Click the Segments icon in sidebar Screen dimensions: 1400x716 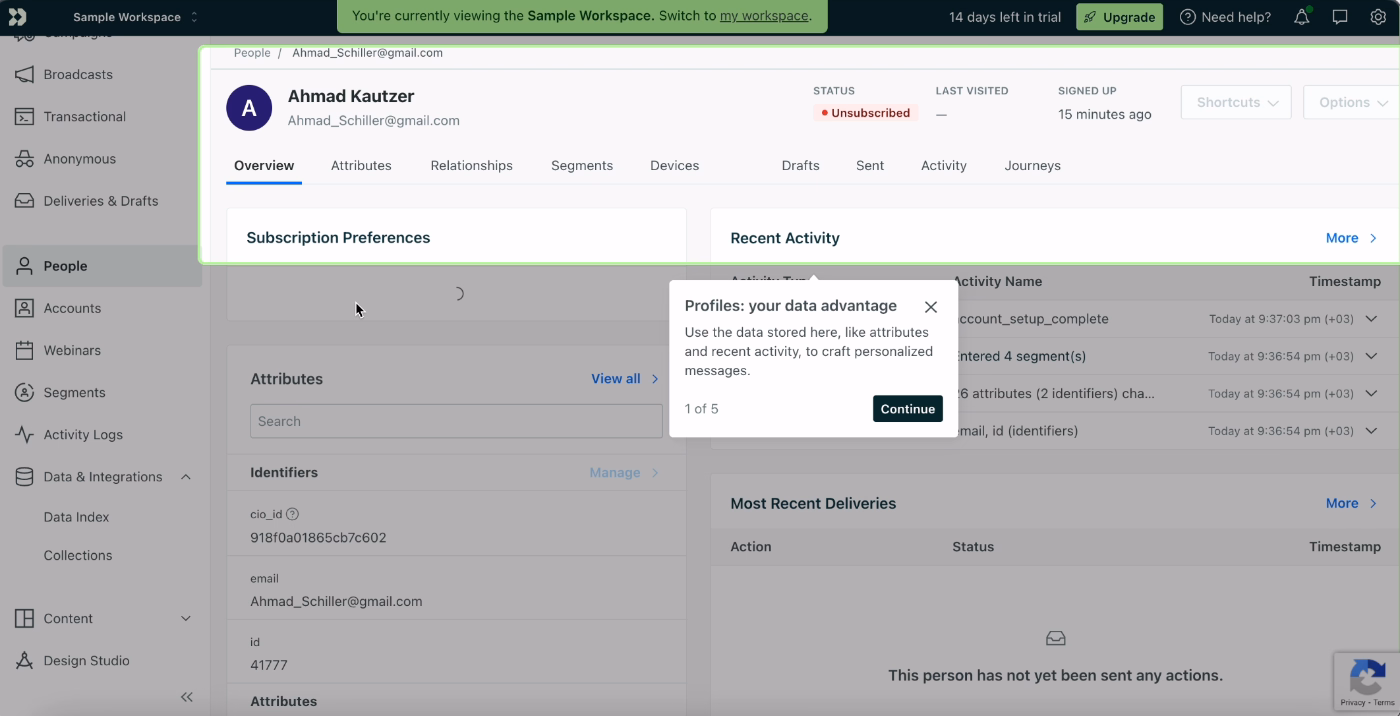coord(25,393)
